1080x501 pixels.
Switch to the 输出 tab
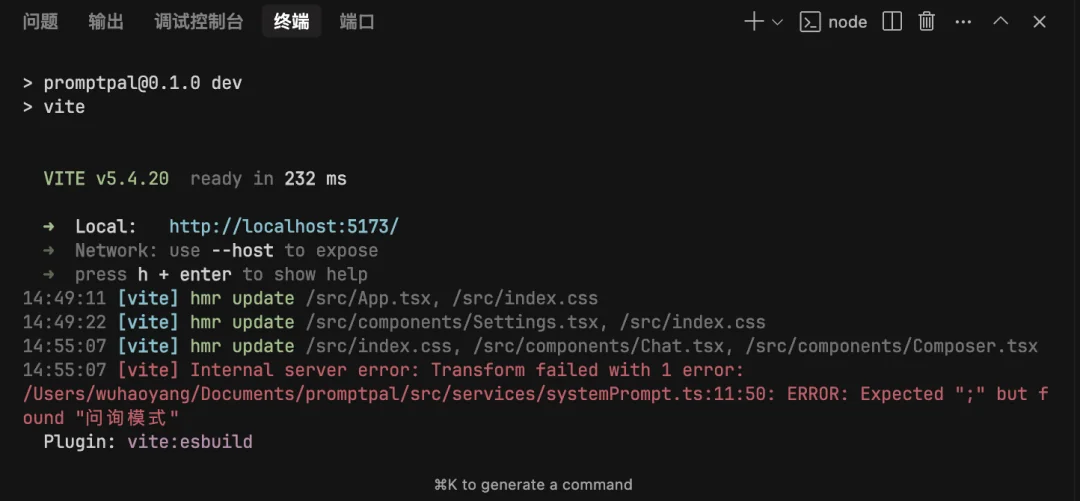point(106,22)
